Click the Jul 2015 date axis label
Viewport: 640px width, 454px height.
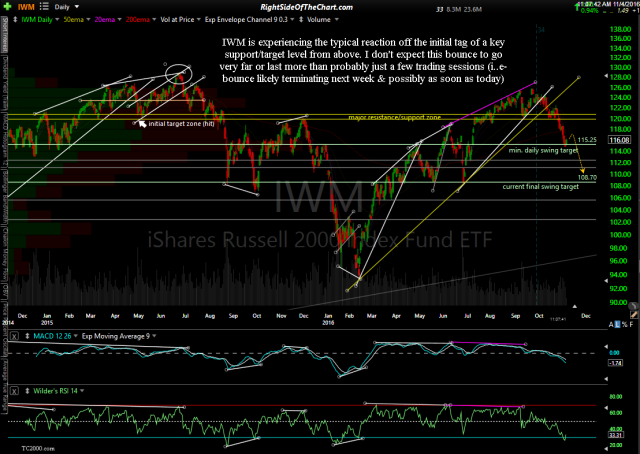coord(185,316)
